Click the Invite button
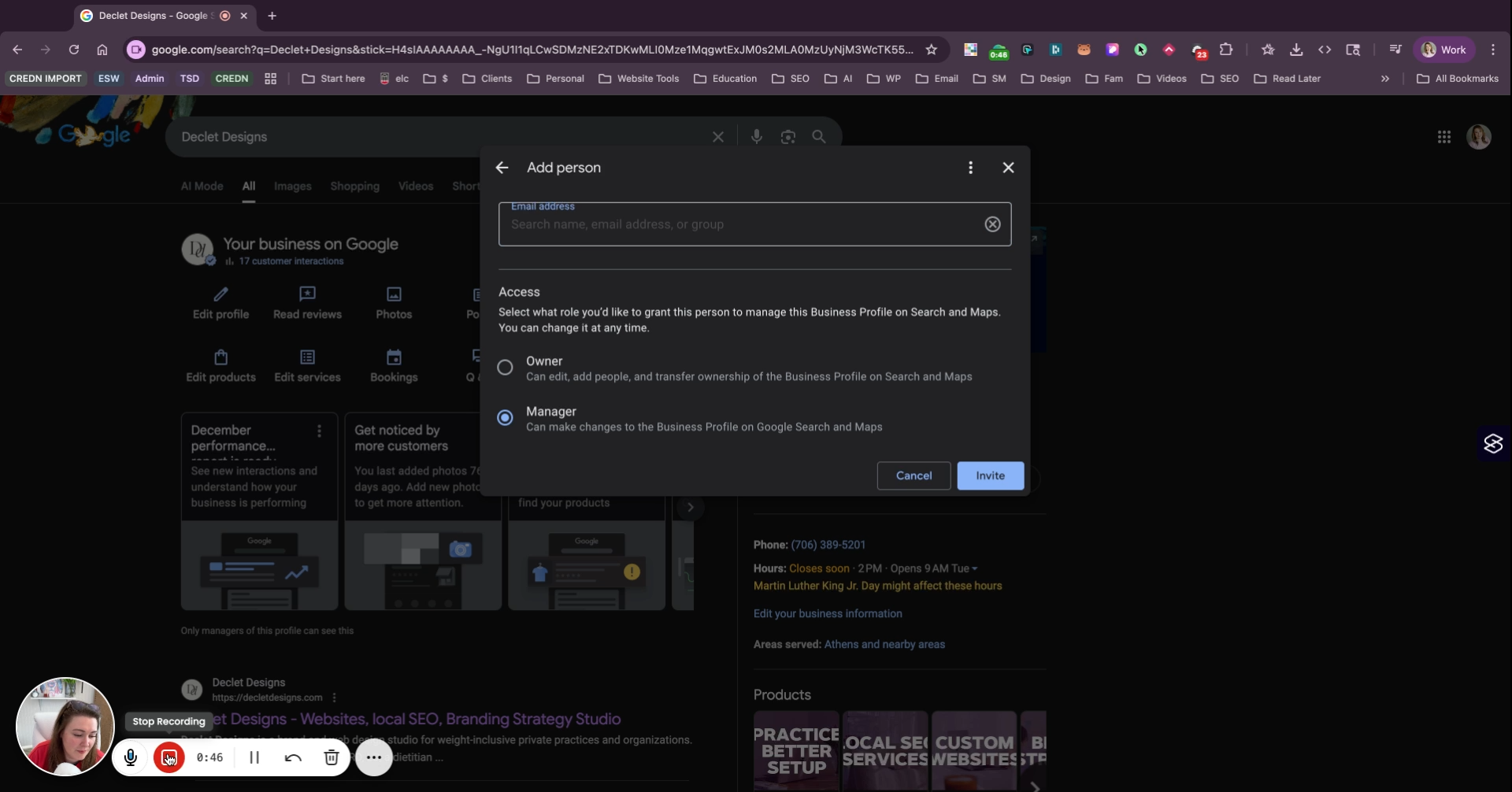 (x=990, y=476)
